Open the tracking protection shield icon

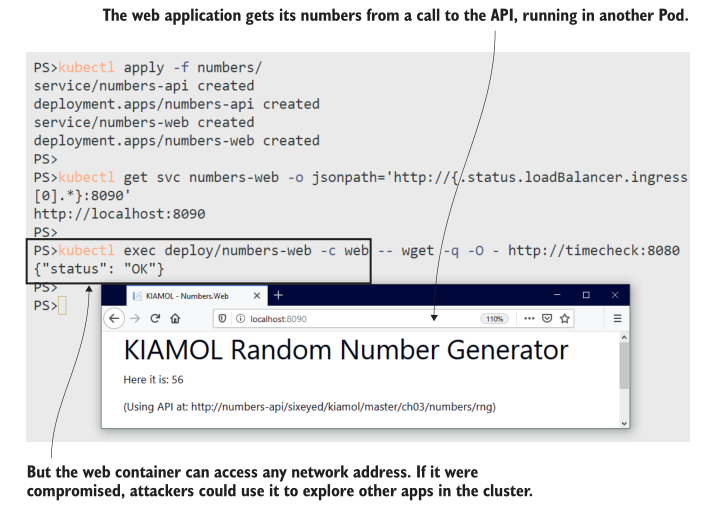tap(221, 319)
